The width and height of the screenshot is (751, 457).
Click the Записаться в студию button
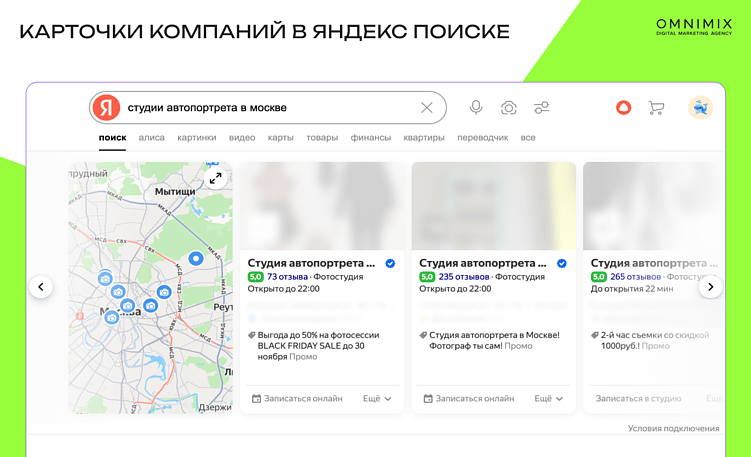(638, 399)
